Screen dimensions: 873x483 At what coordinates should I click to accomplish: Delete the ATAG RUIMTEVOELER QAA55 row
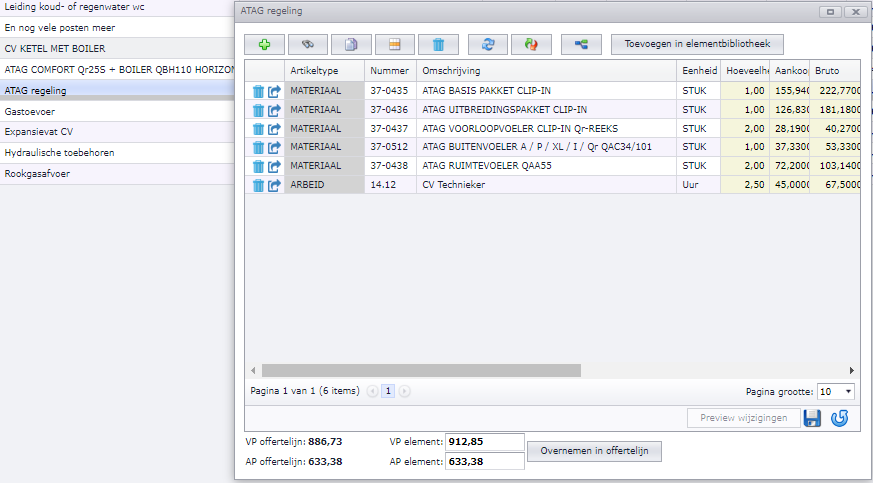(258, 166)
